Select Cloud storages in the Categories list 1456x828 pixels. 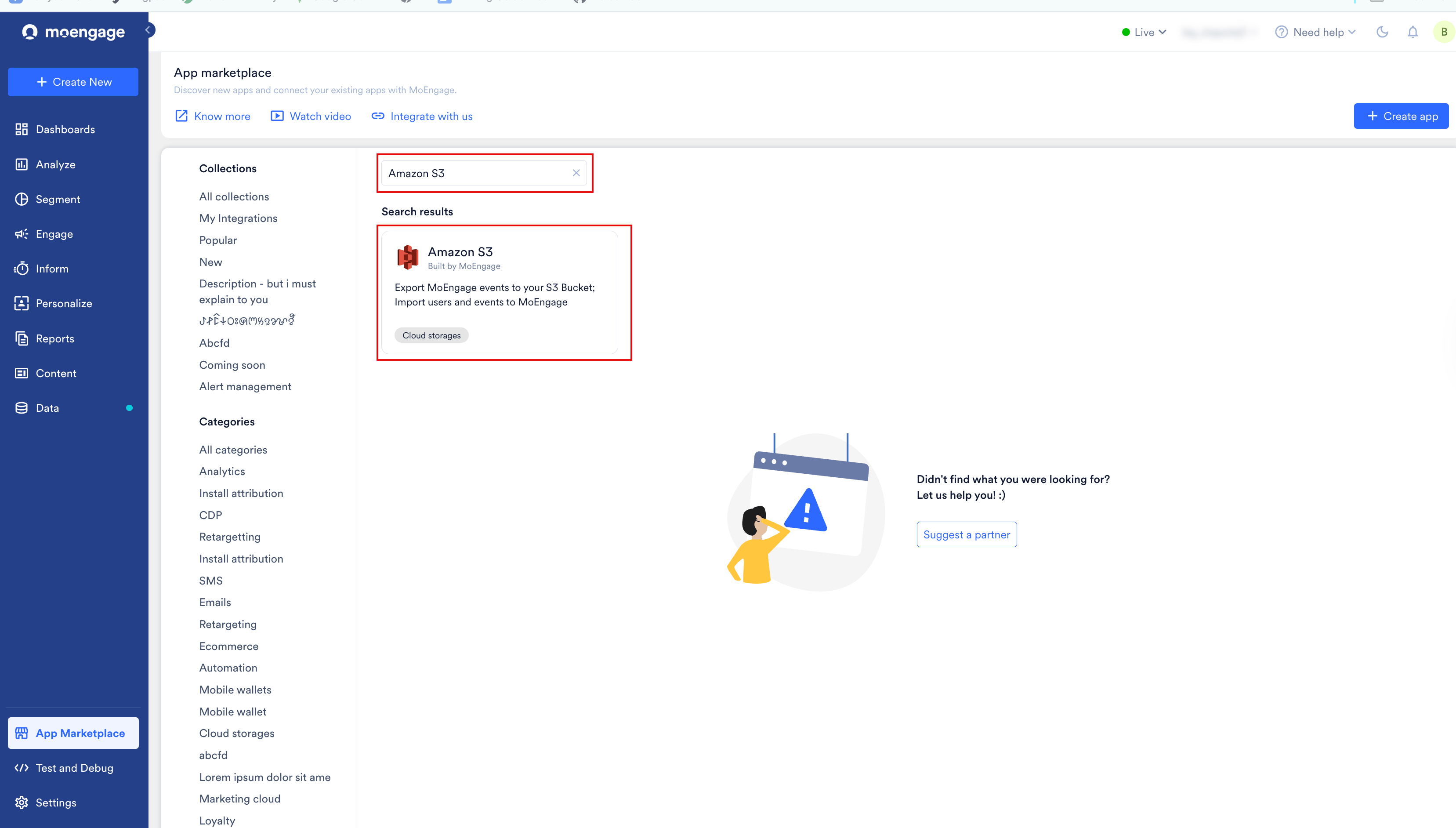tap(236, 734)
